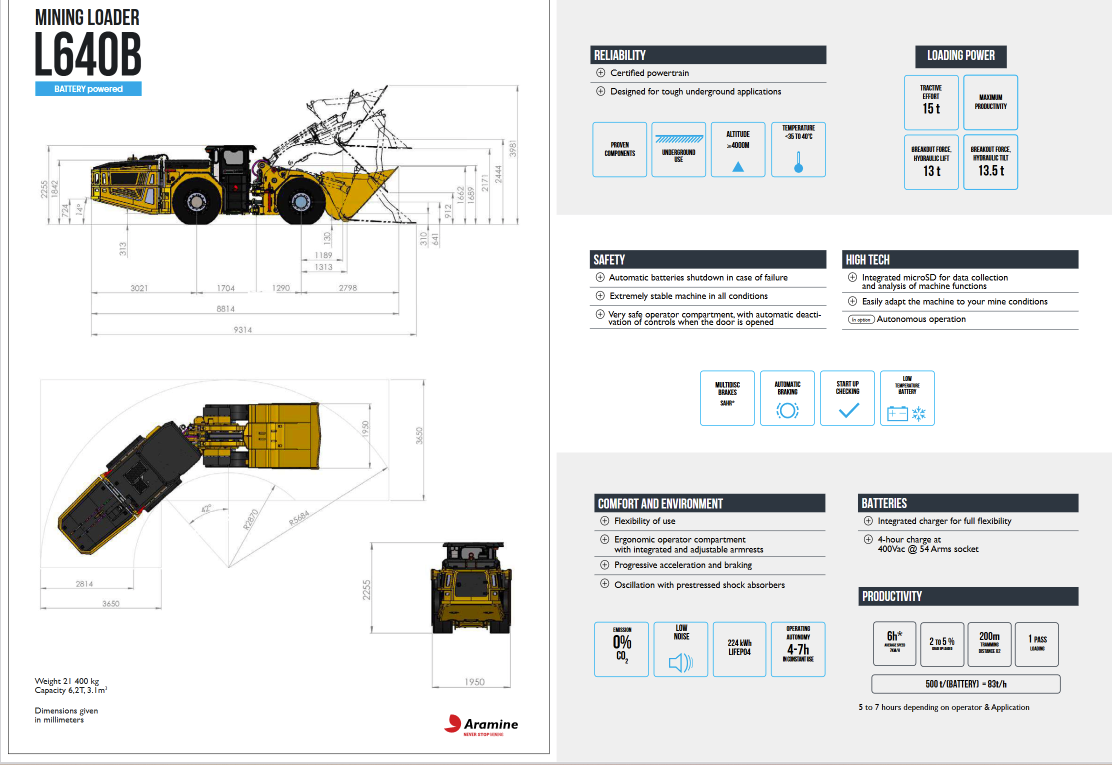Click 'Autonomous operation' text
Screen dimensions: 1112x765
(921, 320)
